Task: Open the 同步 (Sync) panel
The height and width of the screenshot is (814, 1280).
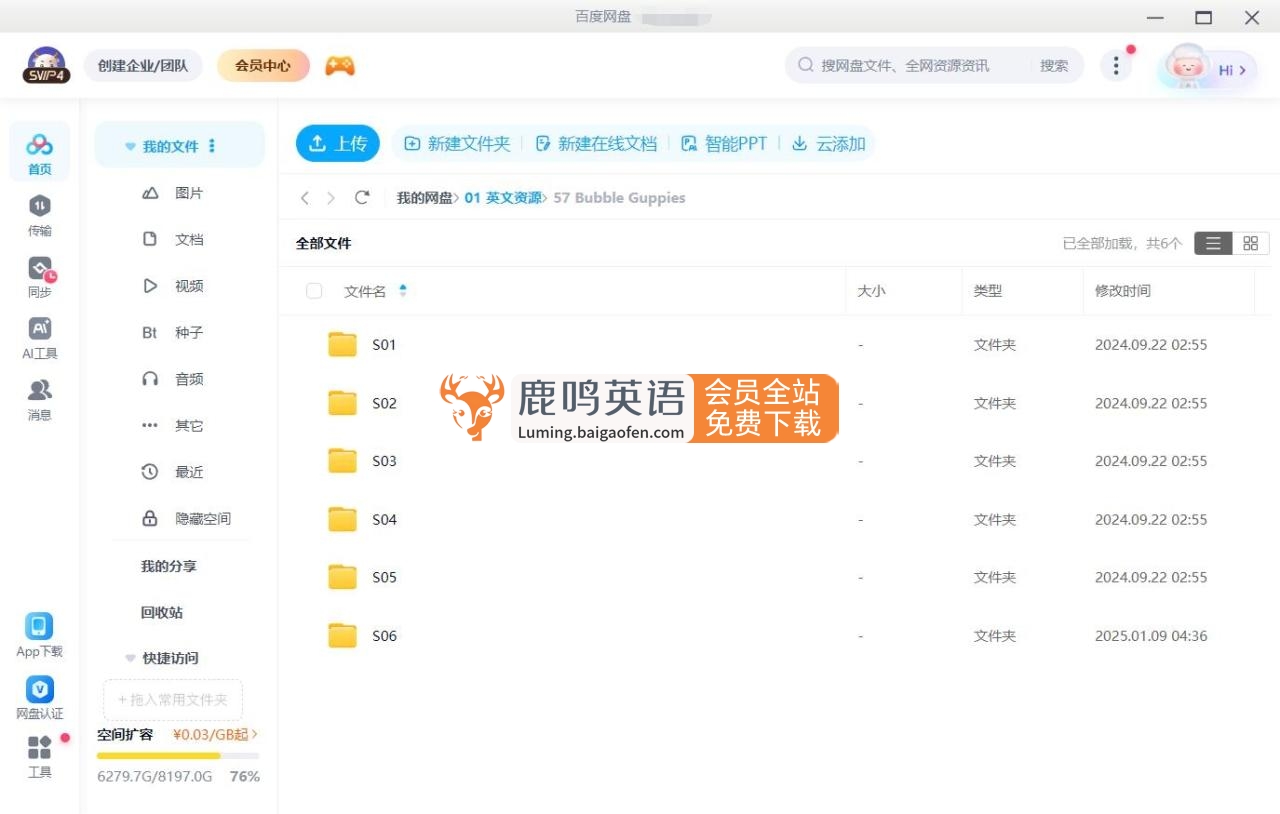Action: (x=39, y=275)
